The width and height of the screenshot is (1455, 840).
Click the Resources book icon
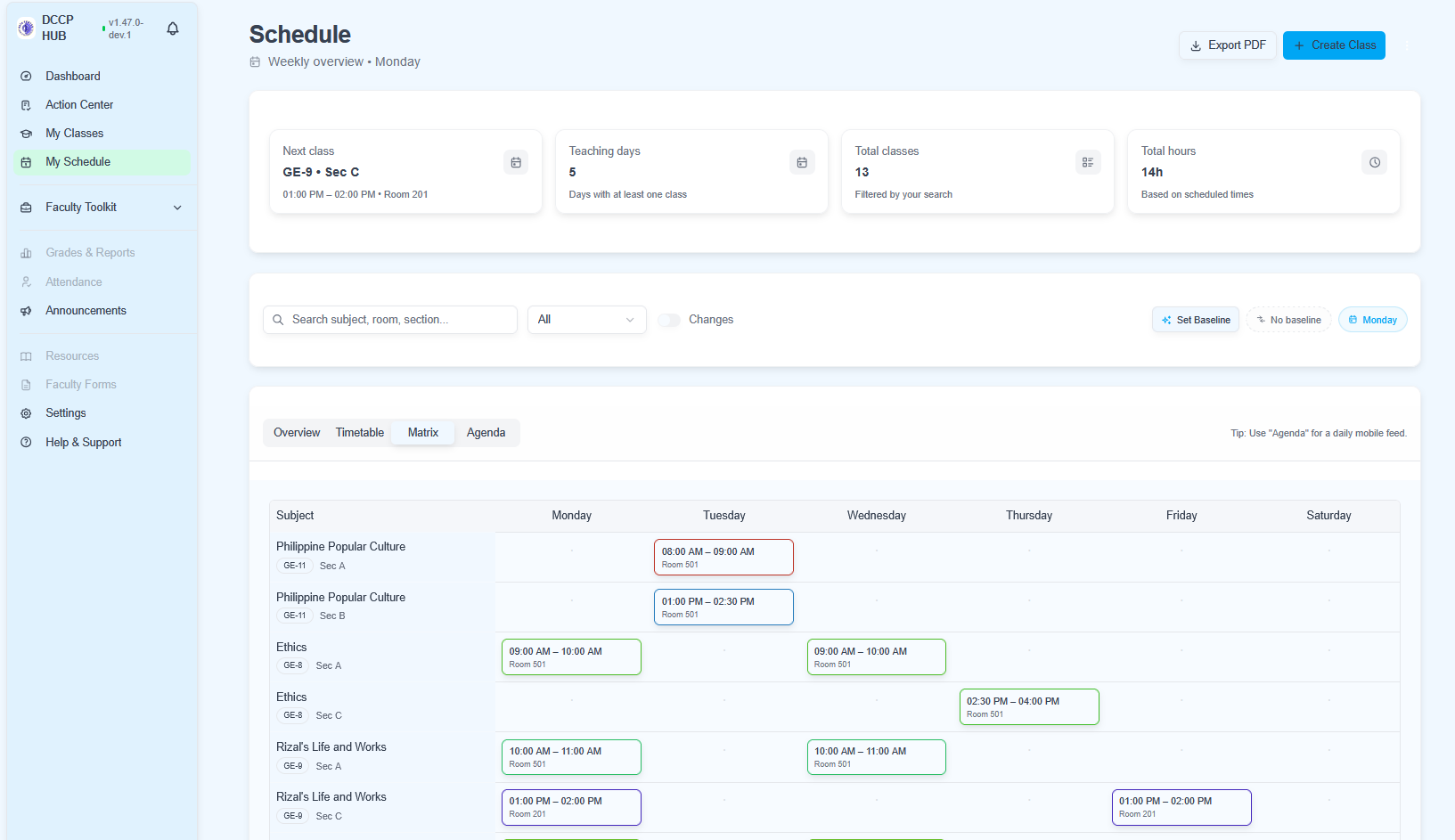pos(26,356)
